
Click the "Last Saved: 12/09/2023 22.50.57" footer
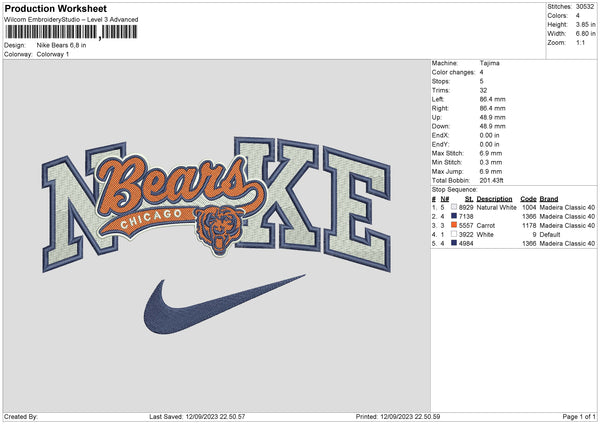coord(197,416)
